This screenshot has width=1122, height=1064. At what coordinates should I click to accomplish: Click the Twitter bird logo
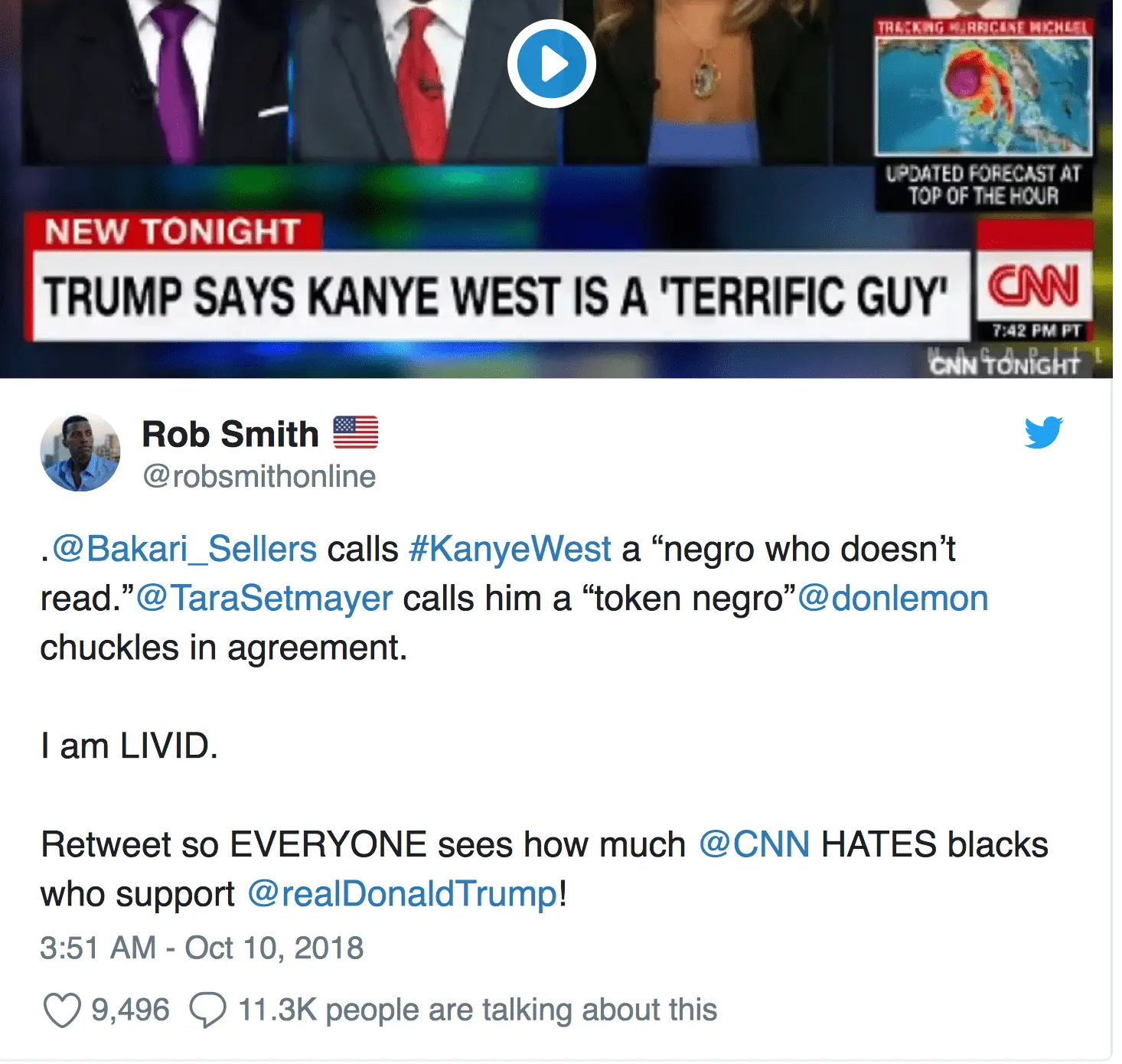point(1044,432)
